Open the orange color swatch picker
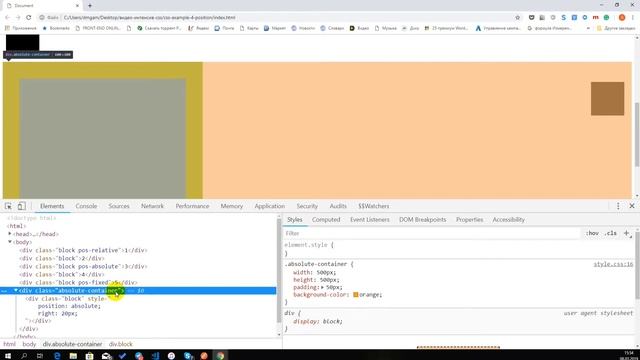This screenshot has width=640, height=360. coord(356,295)
